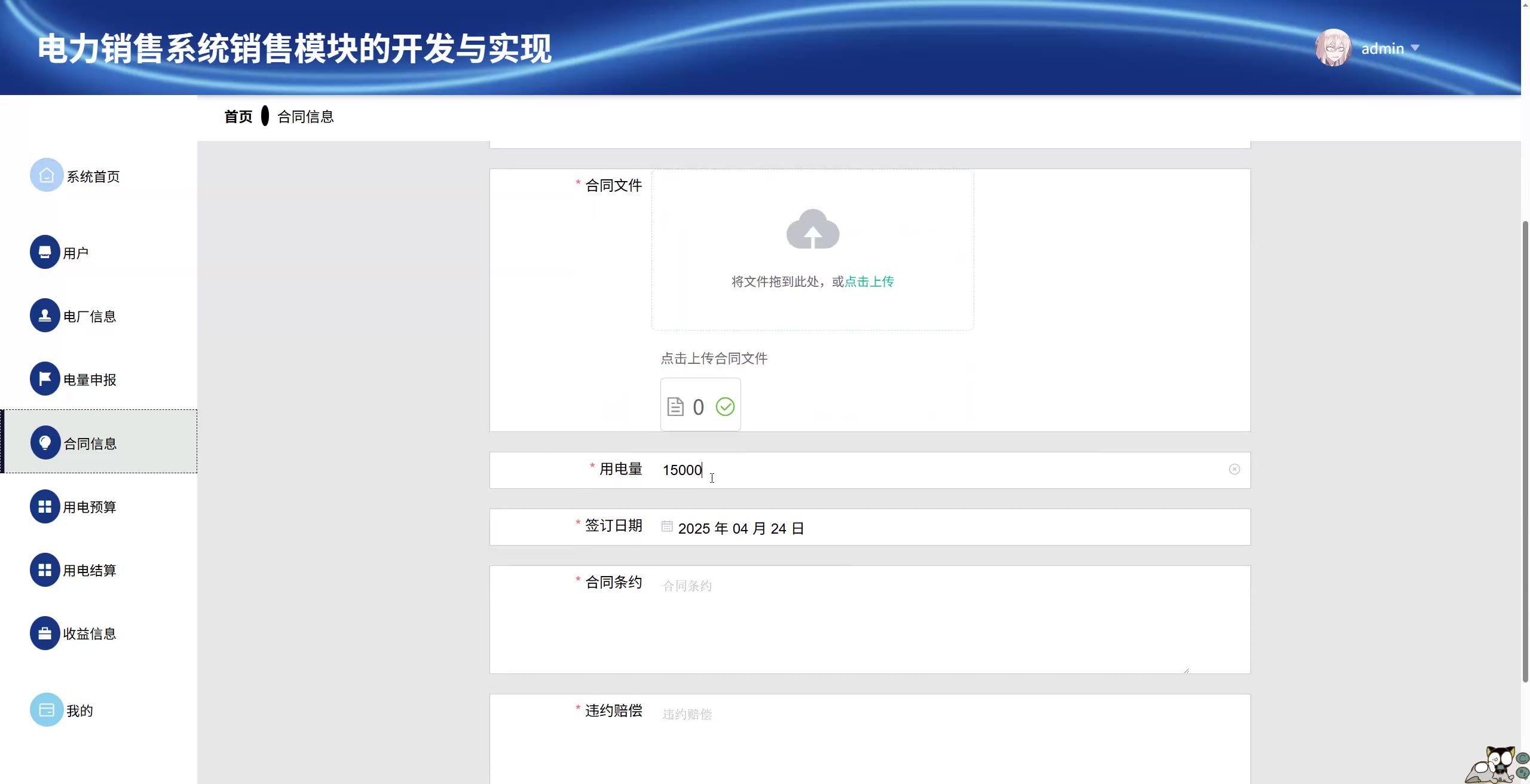
Task: Go to 首页 in the breadcrumb
Action: pyautogui.click(x=238, y=117)
